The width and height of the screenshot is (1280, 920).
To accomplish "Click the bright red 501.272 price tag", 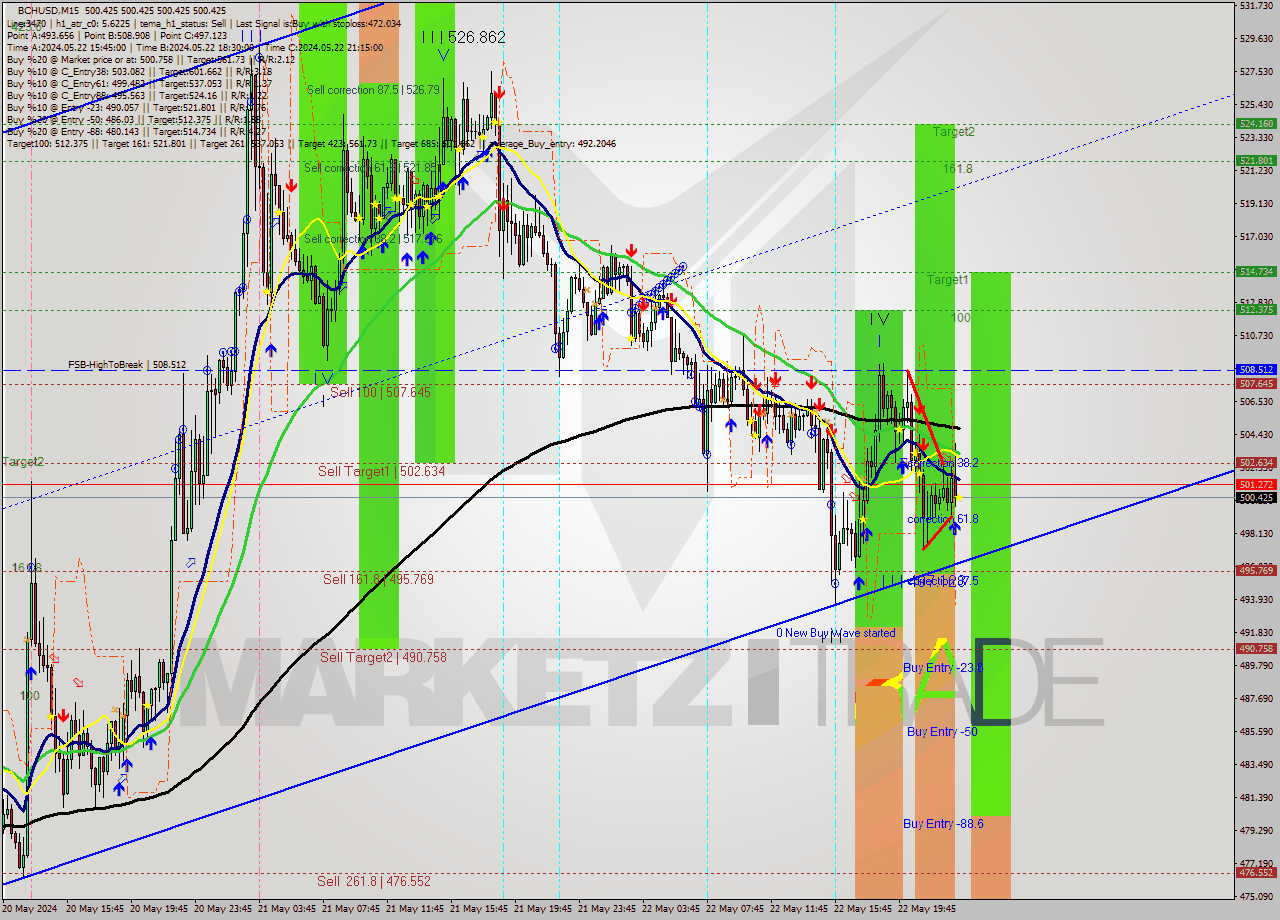I will click(x=1256, y=484).
